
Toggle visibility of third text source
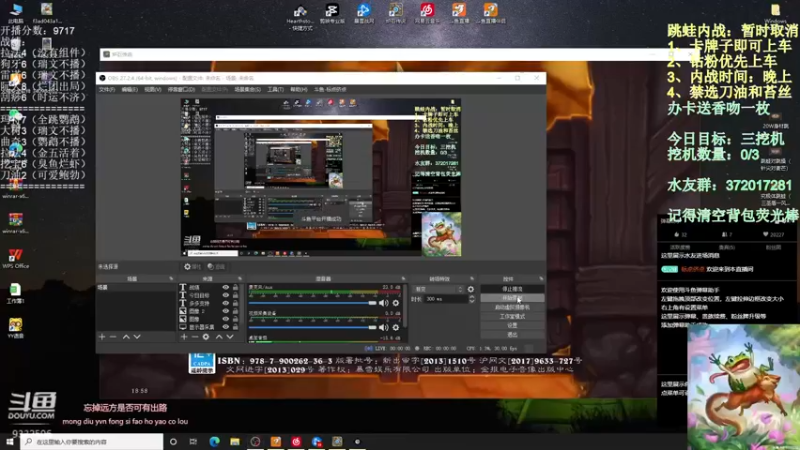pyautogui.click(x=226, y=303)
